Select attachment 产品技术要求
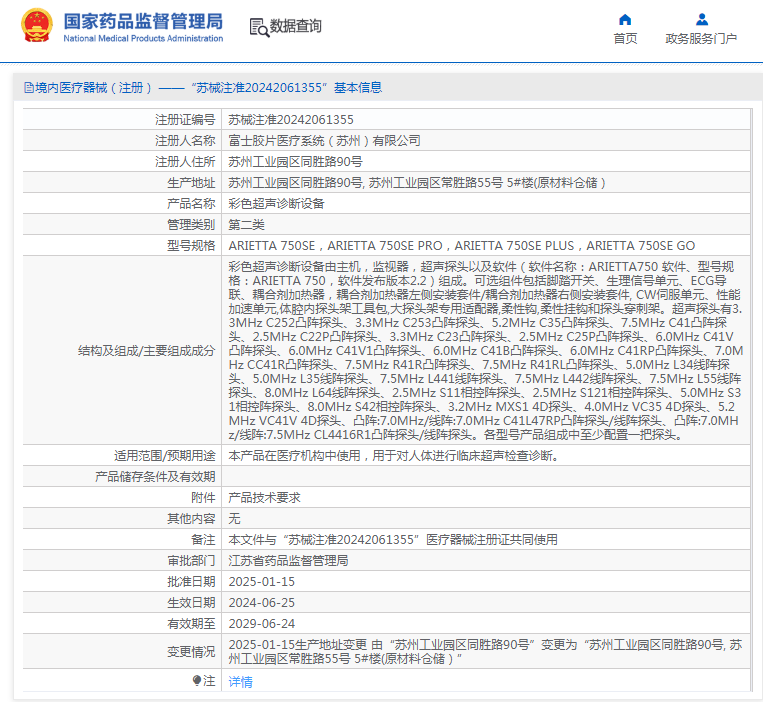Screen dimensions: 763x702 (x=264, y=497)
